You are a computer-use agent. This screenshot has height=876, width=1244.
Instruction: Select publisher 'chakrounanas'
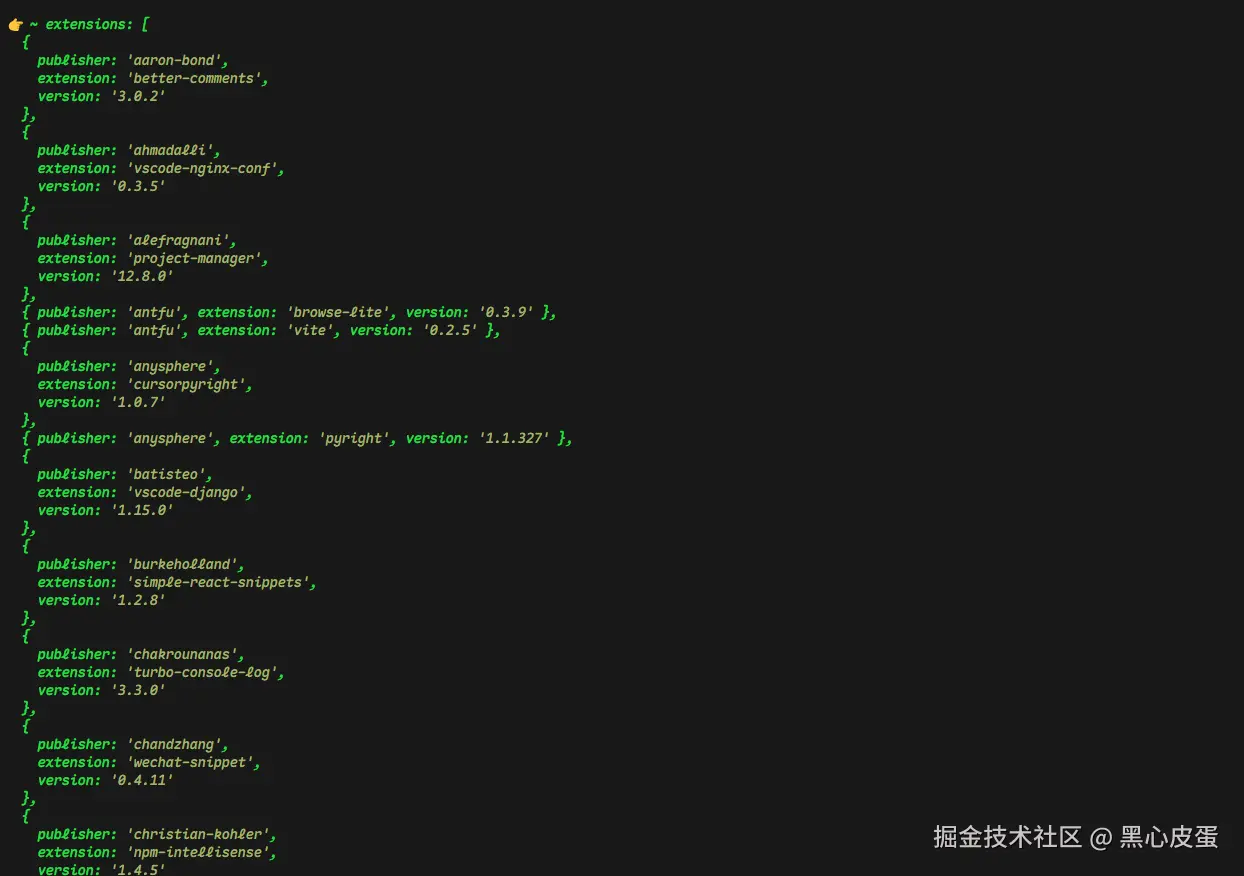click(181, 654)
